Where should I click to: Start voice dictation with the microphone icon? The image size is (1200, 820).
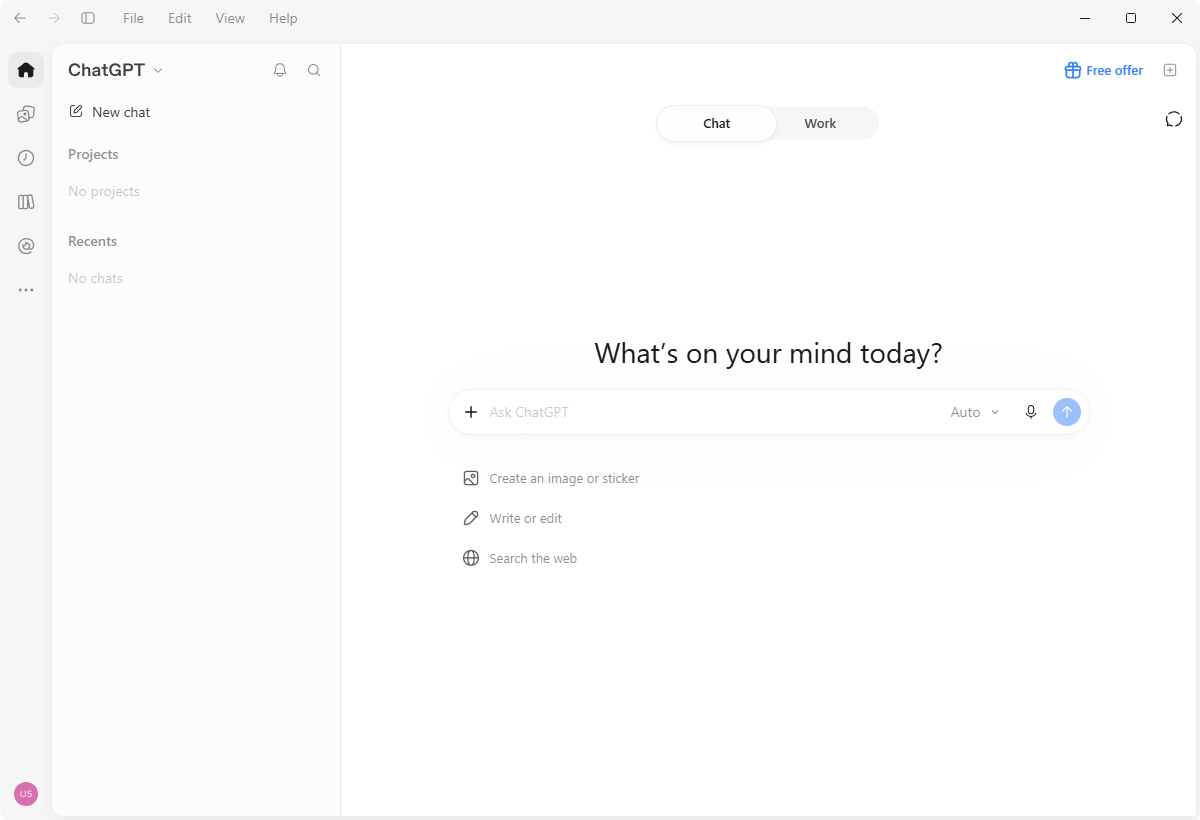pos(1031,412)
